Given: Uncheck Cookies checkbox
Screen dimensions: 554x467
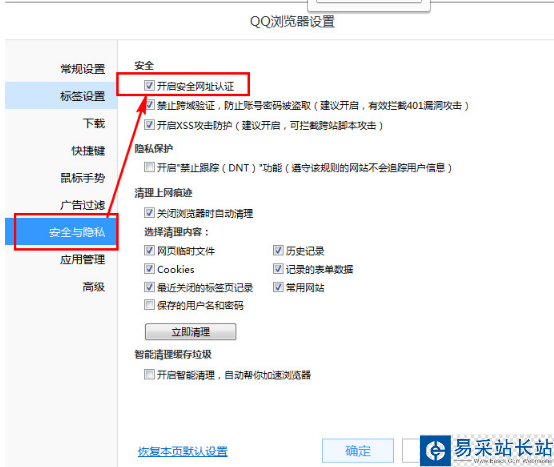Looking at the screenshot, I should coord(149,269).
